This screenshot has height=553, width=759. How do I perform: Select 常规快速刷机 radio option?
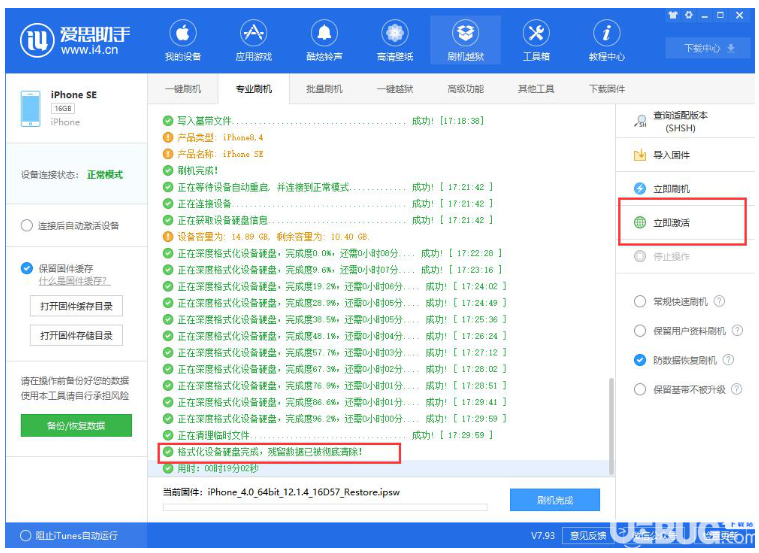(640, 302)
